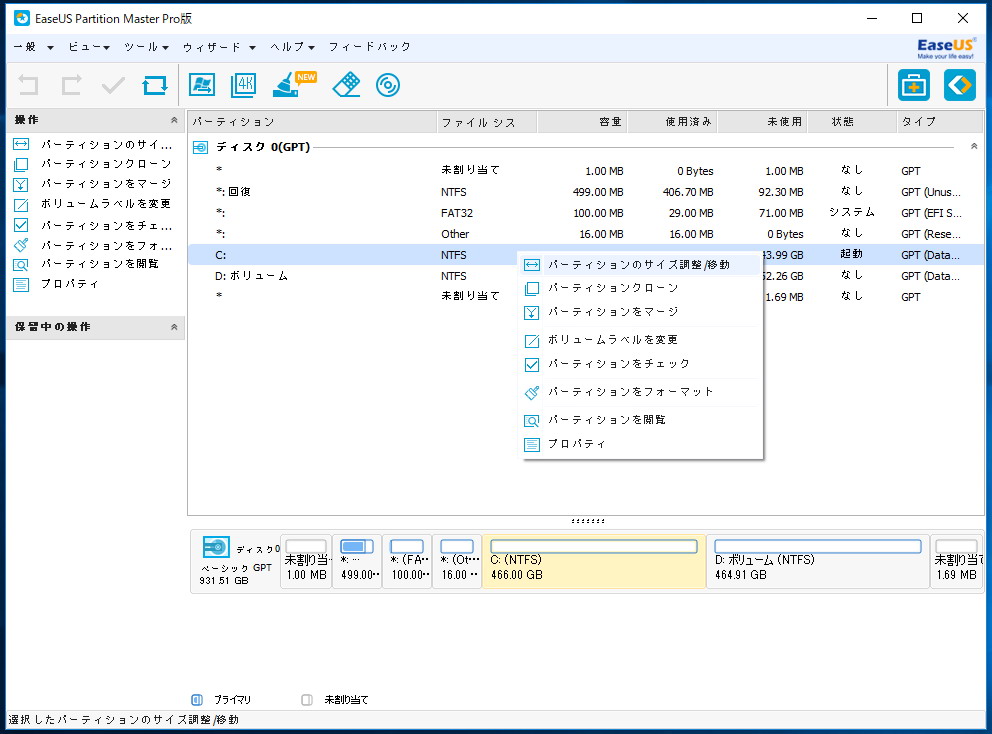Collapse the 保留中の操作 panel section

(x=174, y=327)
